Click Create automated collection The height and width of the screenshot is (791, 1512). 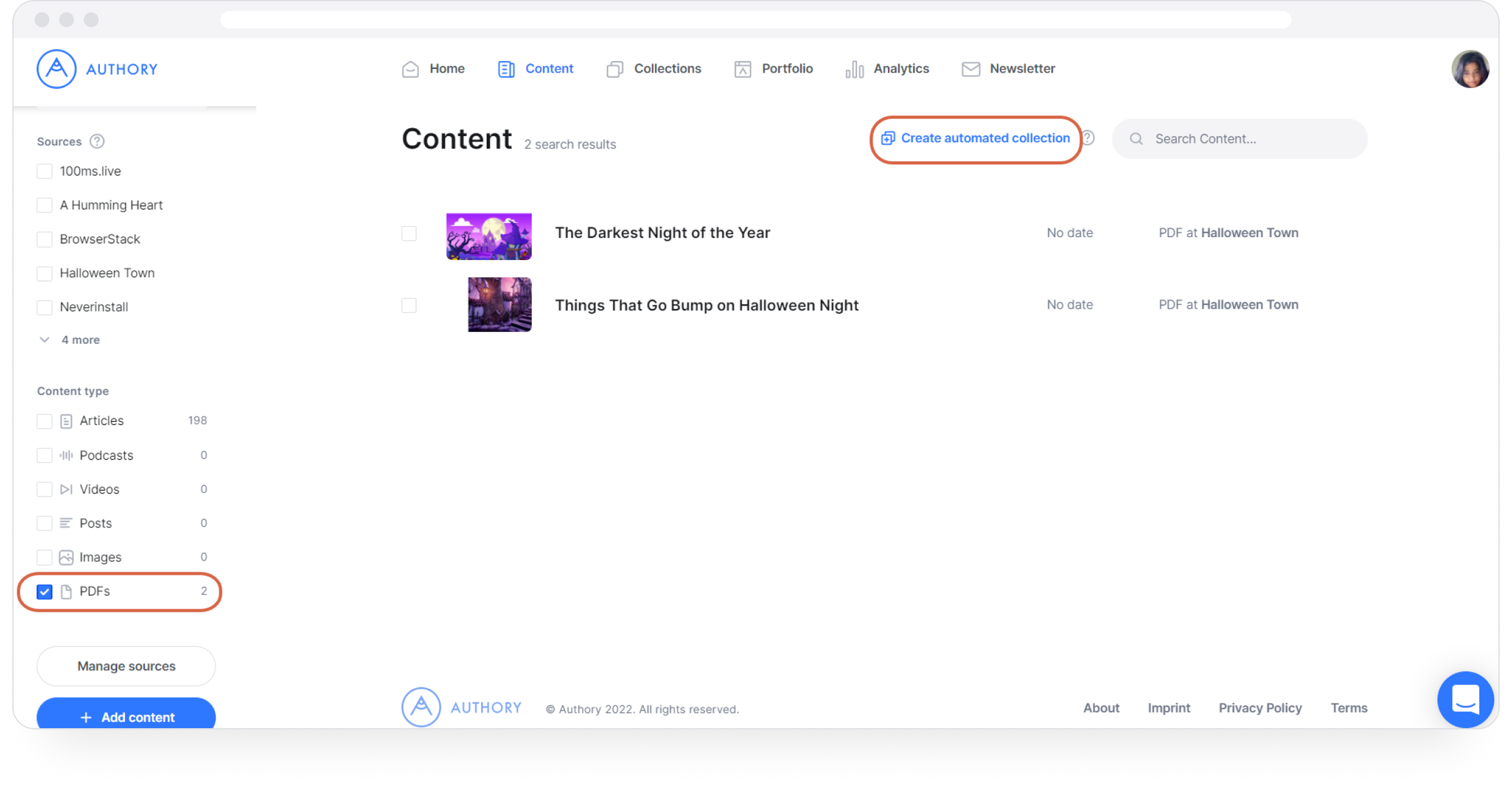pyautogui.click(x=976, y=139)
